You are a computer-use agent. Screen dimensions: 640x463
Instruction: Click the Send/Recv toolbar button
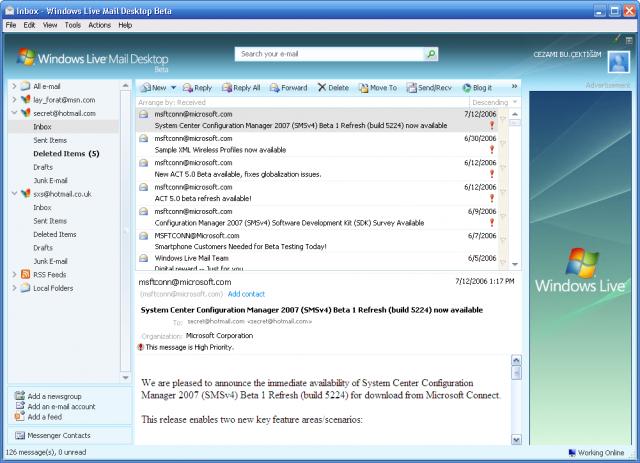tap(429, 87)
